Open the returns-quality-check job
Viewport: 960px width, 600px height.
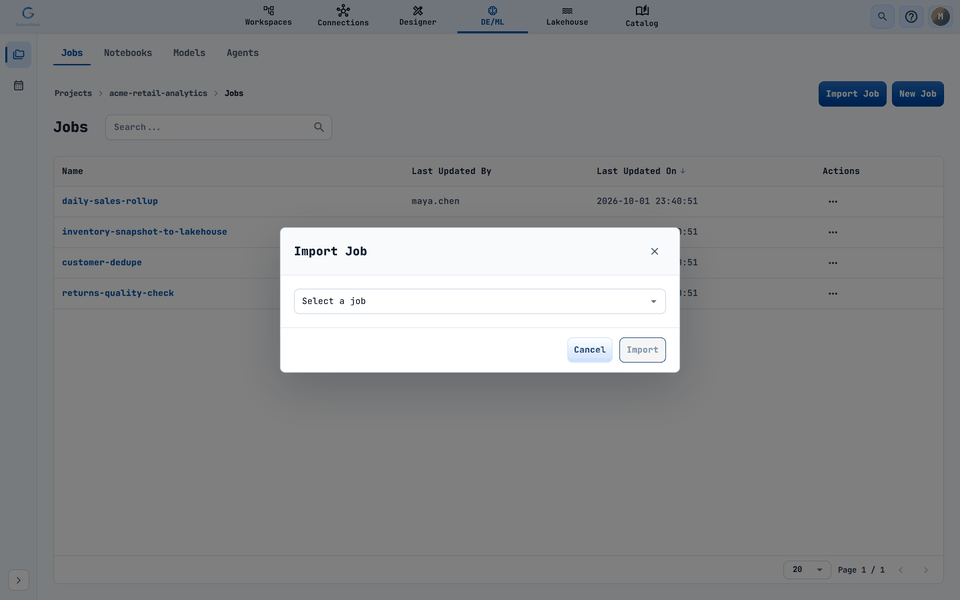118,293
